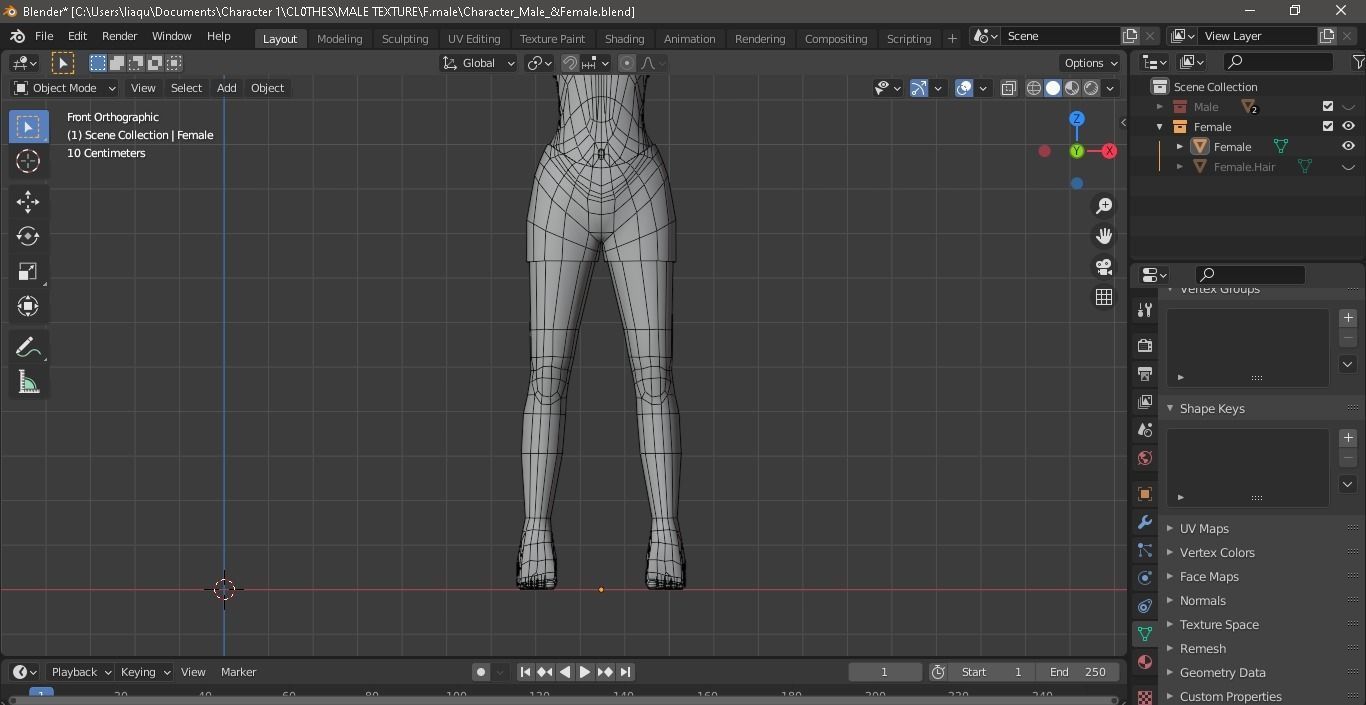Expand the Vertex Colors panel
Image resolution: width=1366 pixels, height=705 pixels.
pyautogui.click(x=1217, y=553)
